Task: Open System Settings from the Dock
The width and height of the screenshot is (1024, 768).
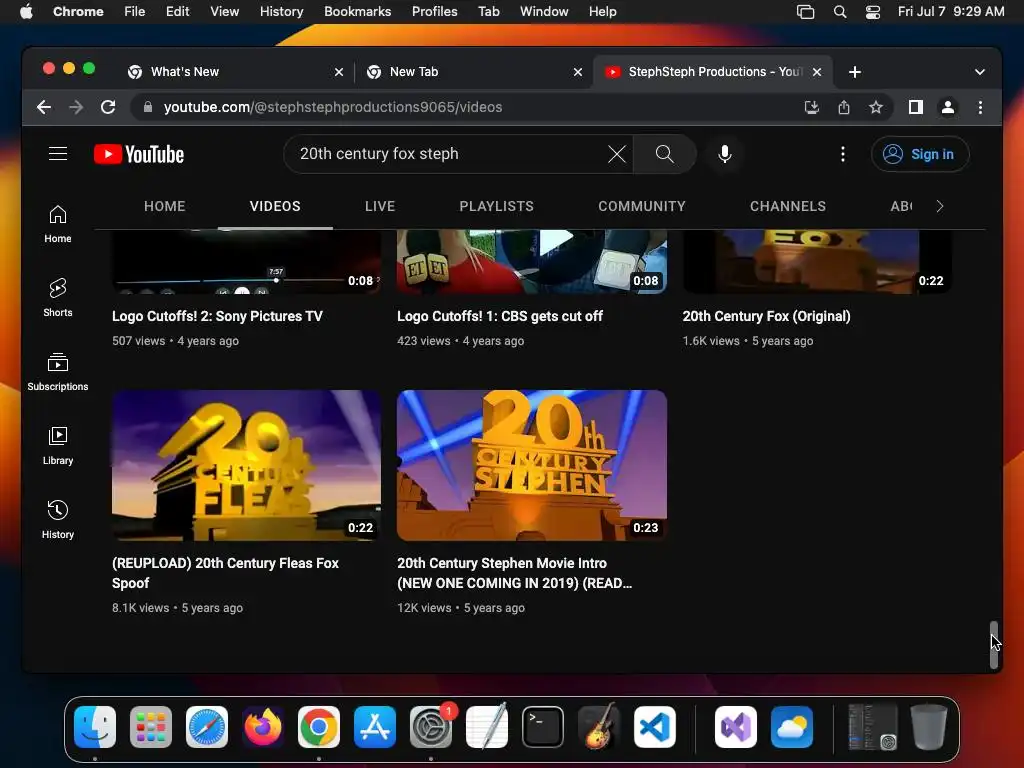Action: point(431,727)
